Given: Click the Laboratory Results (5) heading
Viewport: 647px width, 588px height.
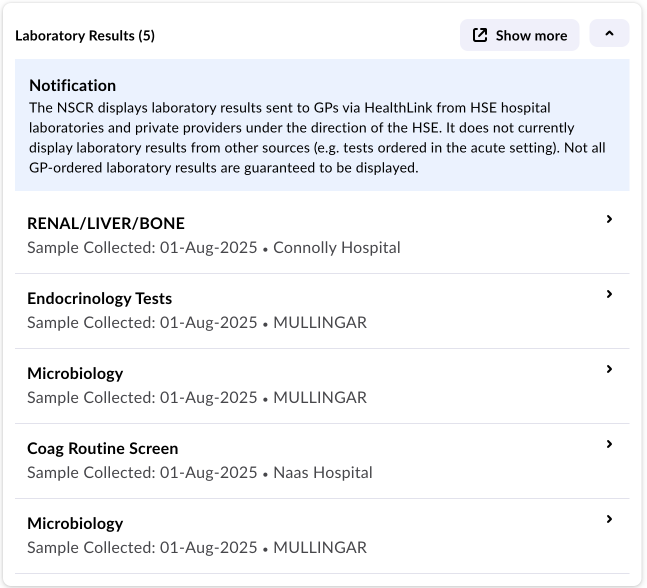Looking at the screenshot, I should pos(85,36).
